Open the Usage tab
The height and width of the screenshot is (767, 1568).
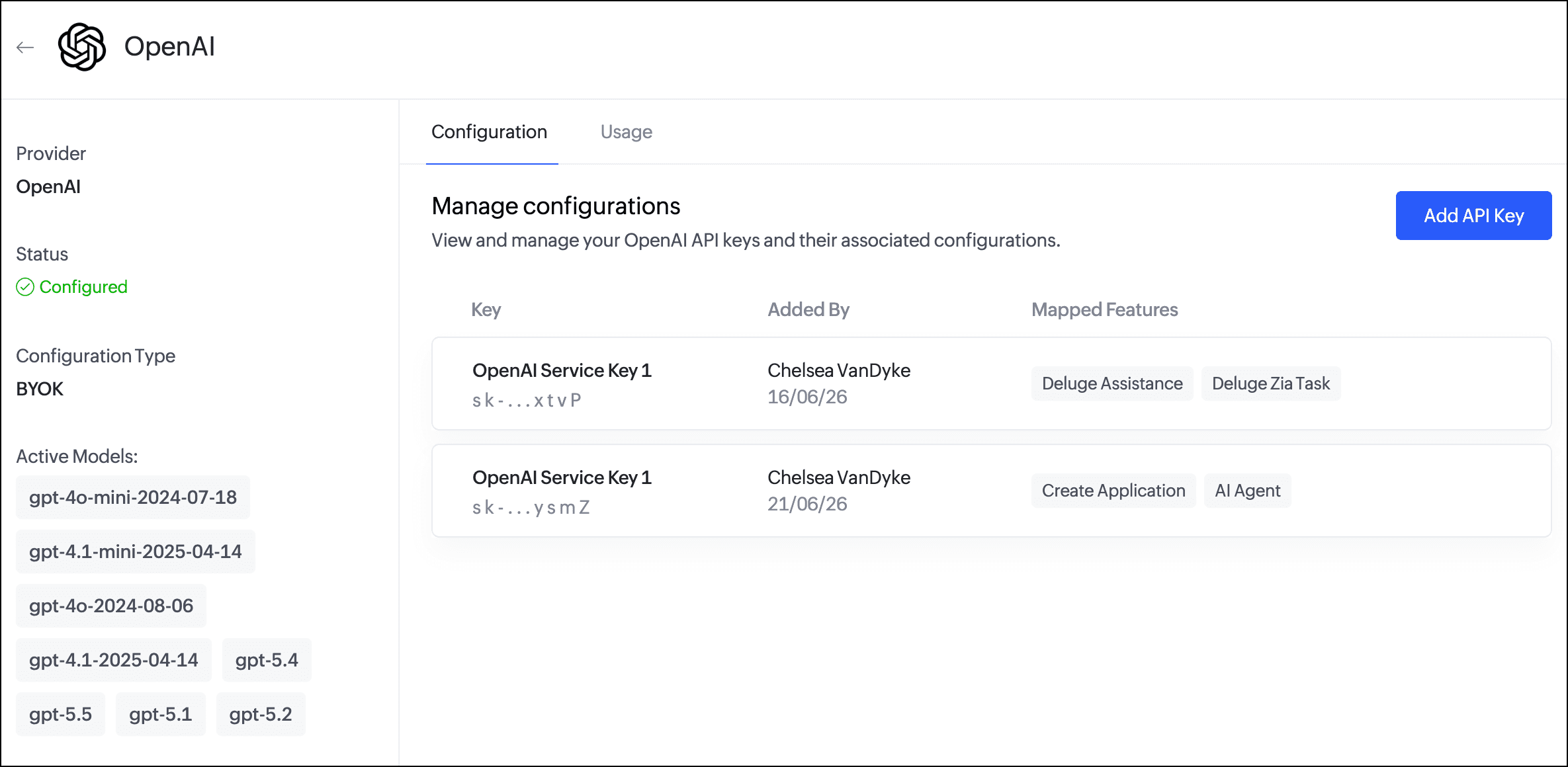(626, 132)
